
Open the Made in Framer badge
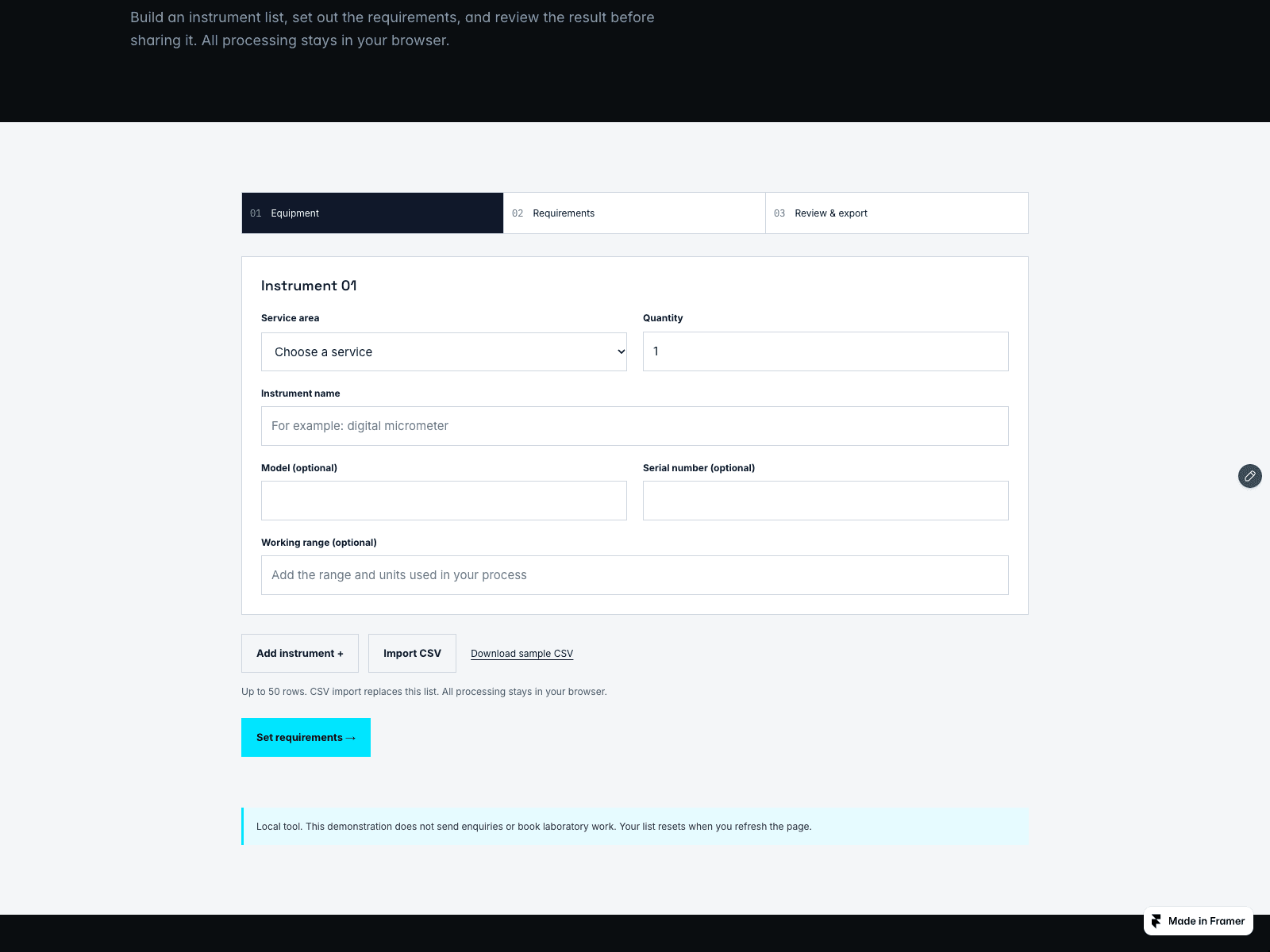click(1199, 921)
